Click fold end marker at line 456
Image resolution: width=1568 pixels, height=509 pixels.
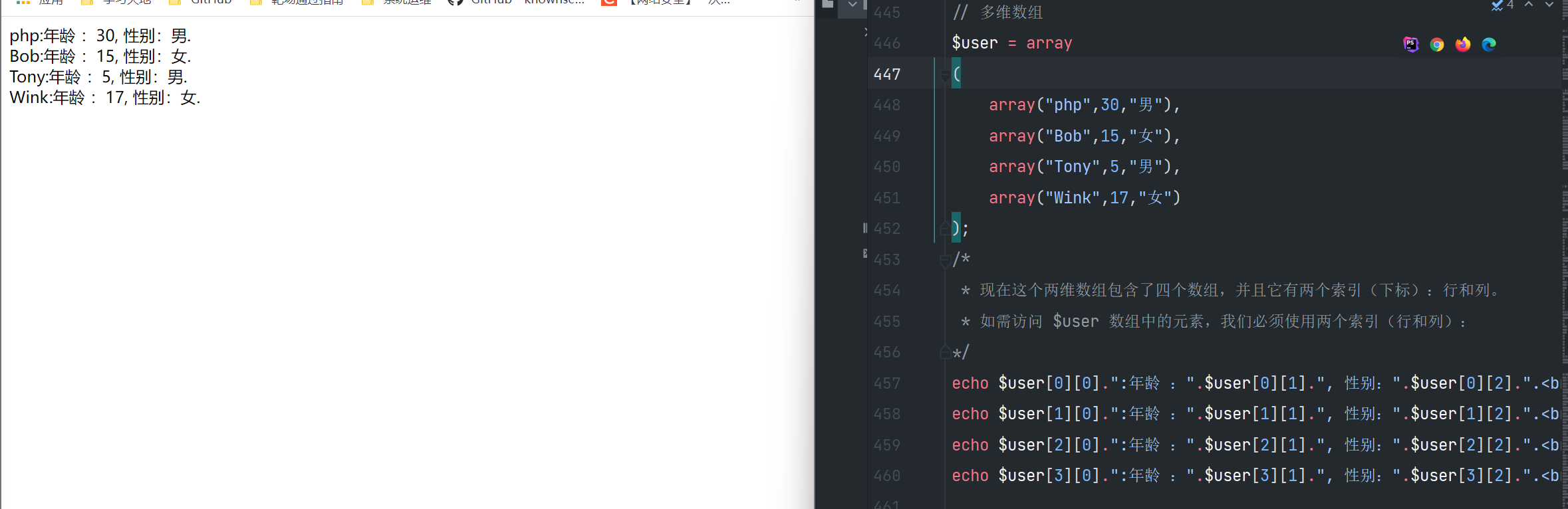[x=945, y=353]
